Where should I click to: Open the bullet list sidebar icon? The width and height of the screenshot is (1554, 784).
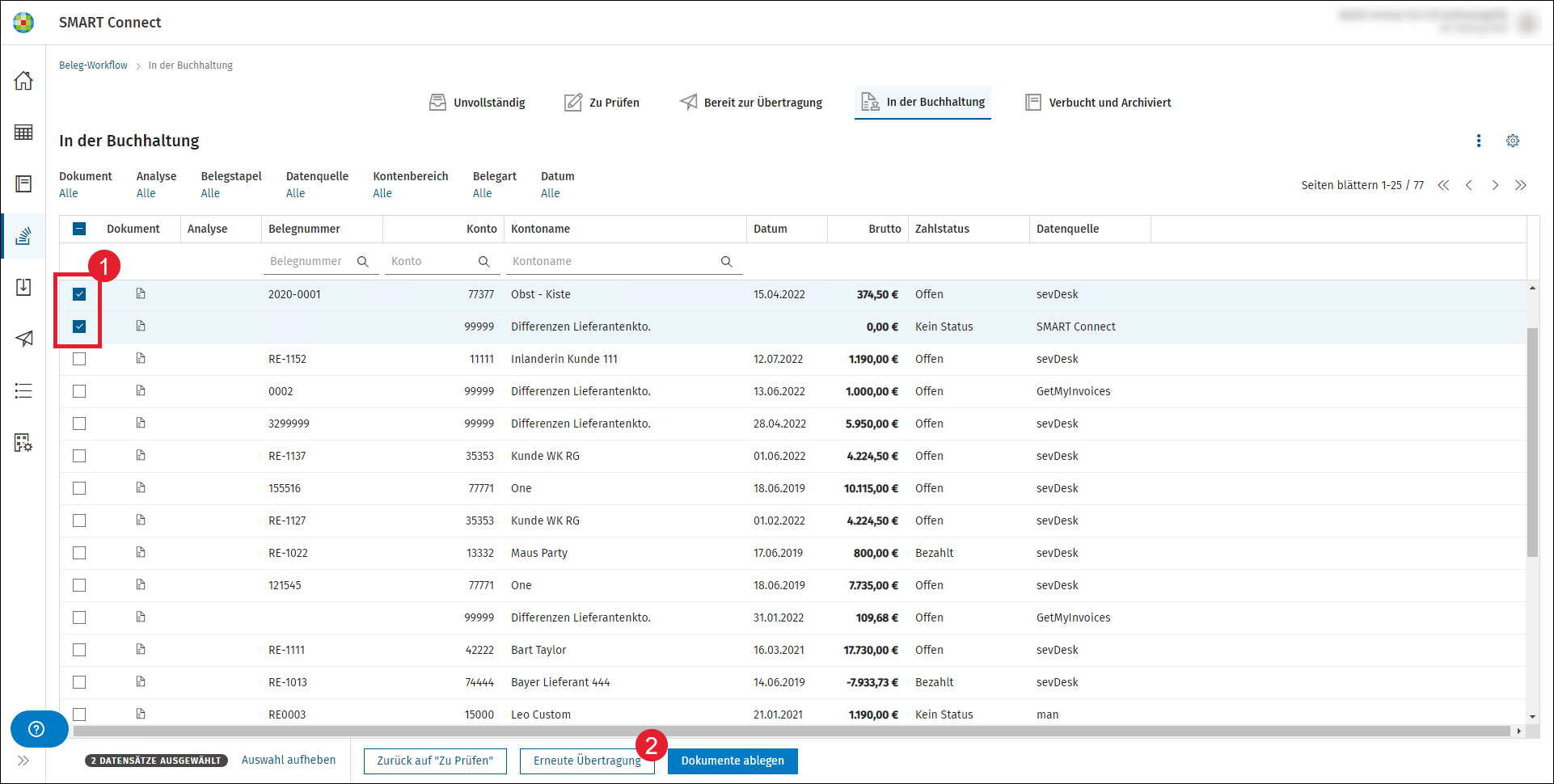click(23, 391)
